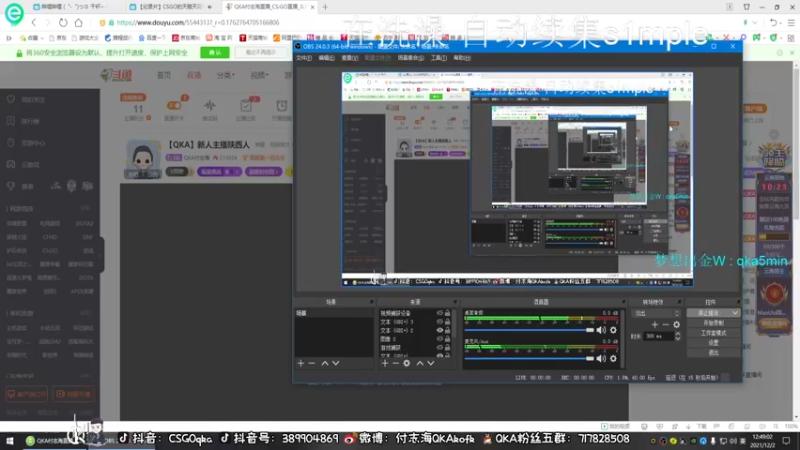Open desktop audio settings gear
Image resolution: width=800 pixels, height=450 pixels.
click(x=613, y=330)
